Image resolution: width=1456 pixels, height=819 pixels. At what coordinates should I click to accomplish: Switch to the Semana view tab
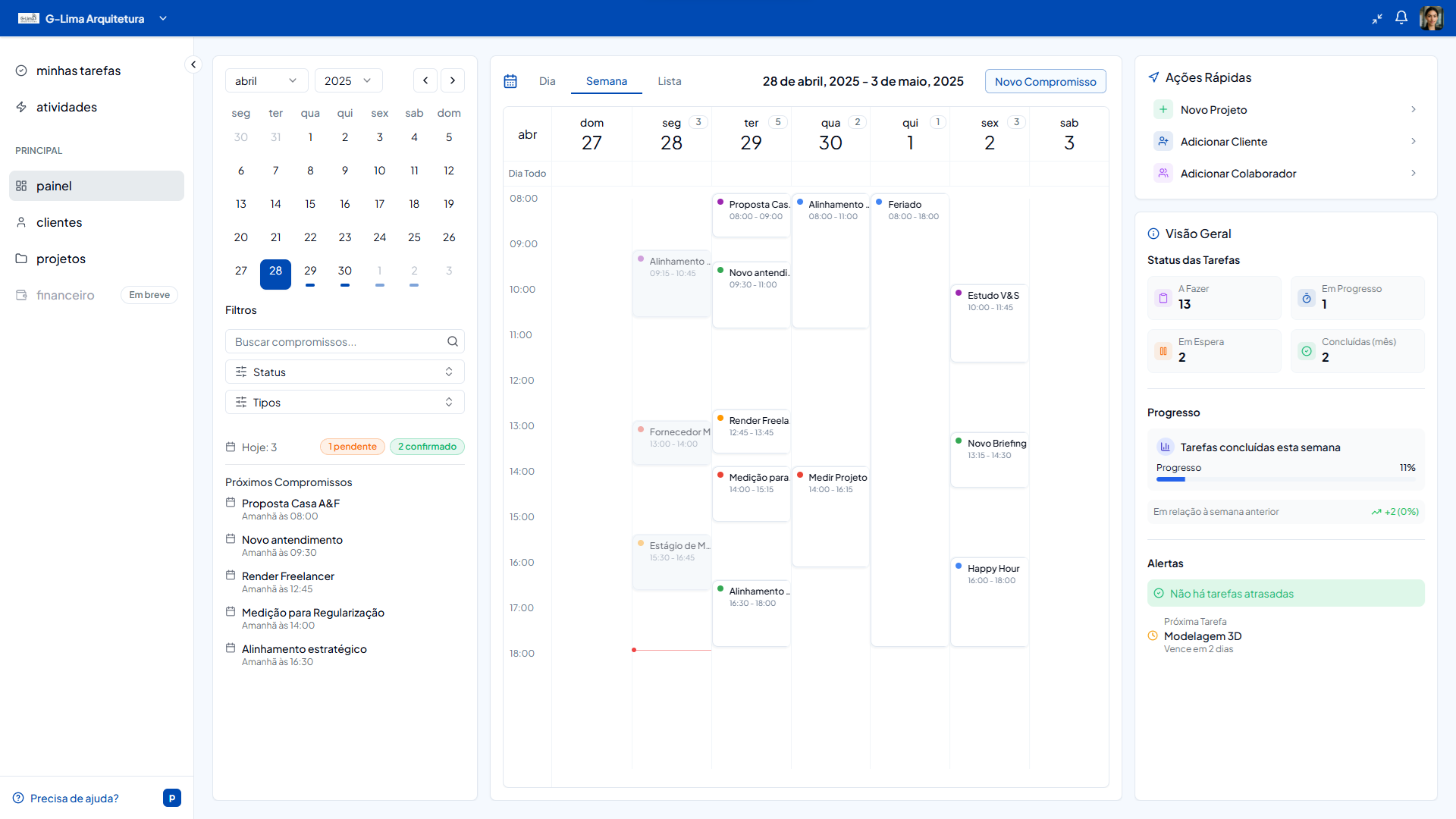(x=606, y=81)
